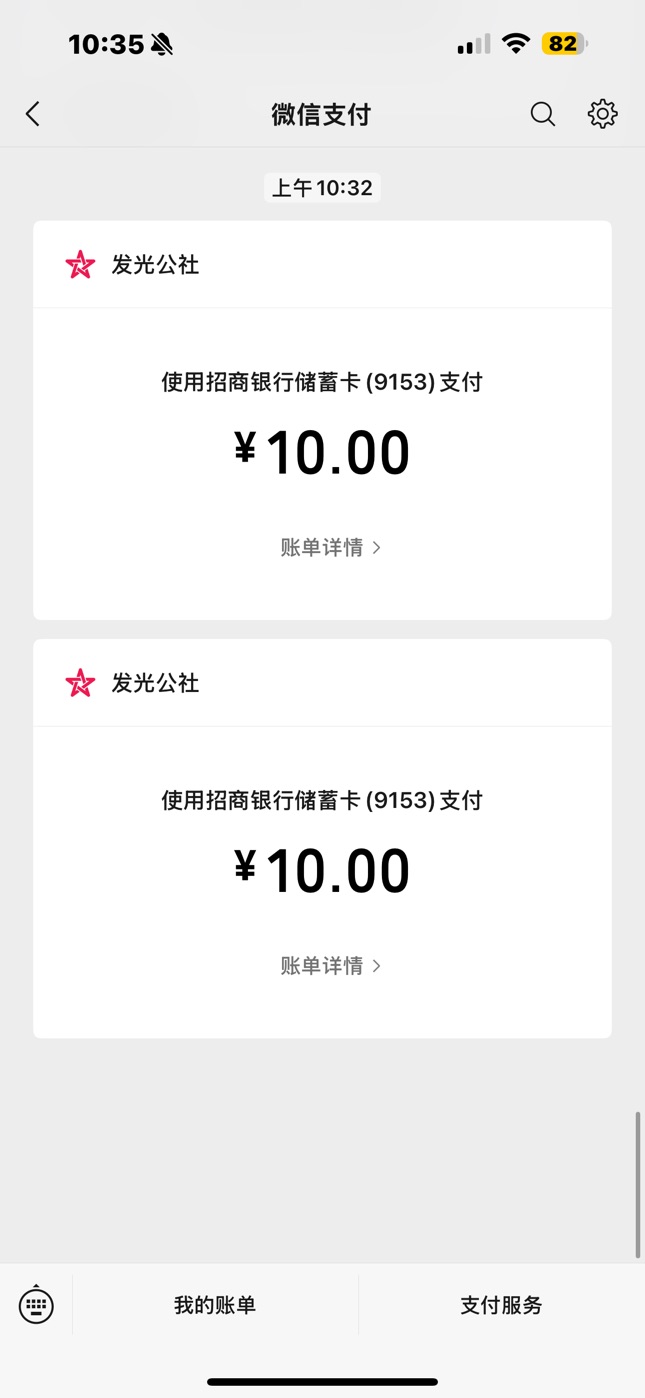Tap the Wi-Fi status icon

(x=516, y=44)
